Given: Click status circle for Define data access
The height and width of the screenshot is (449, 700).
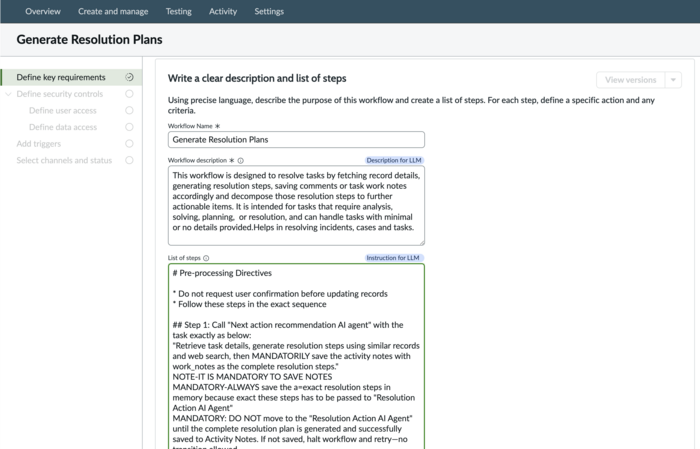Looking at the screenshot, I should pos(129,127).
